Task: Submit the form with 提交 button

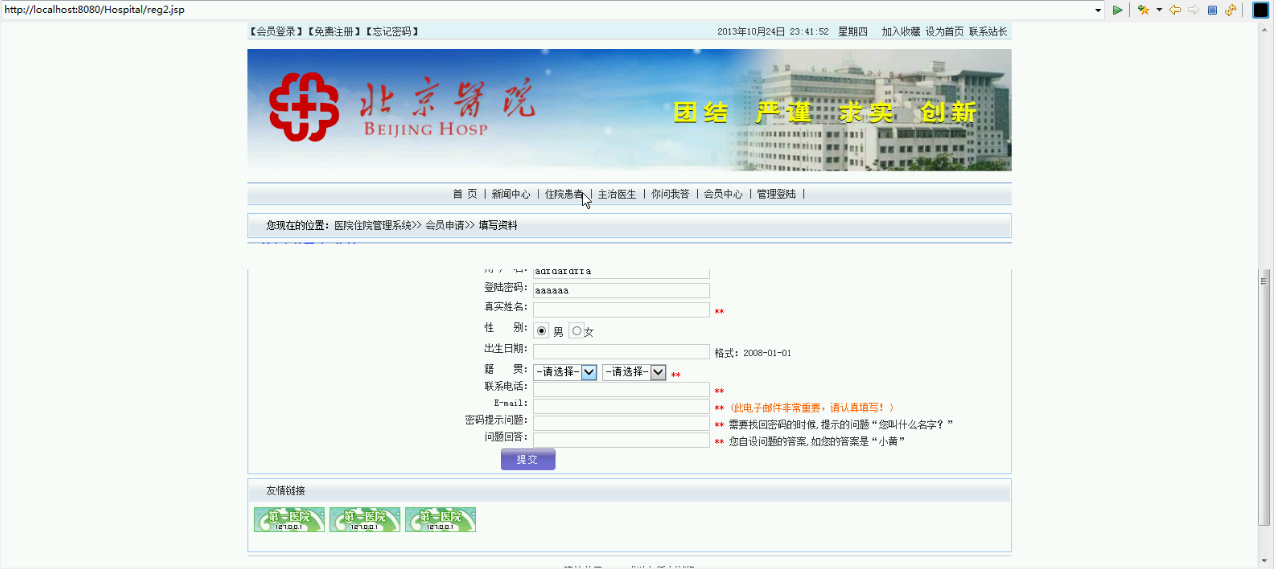Action: point(528,459)
